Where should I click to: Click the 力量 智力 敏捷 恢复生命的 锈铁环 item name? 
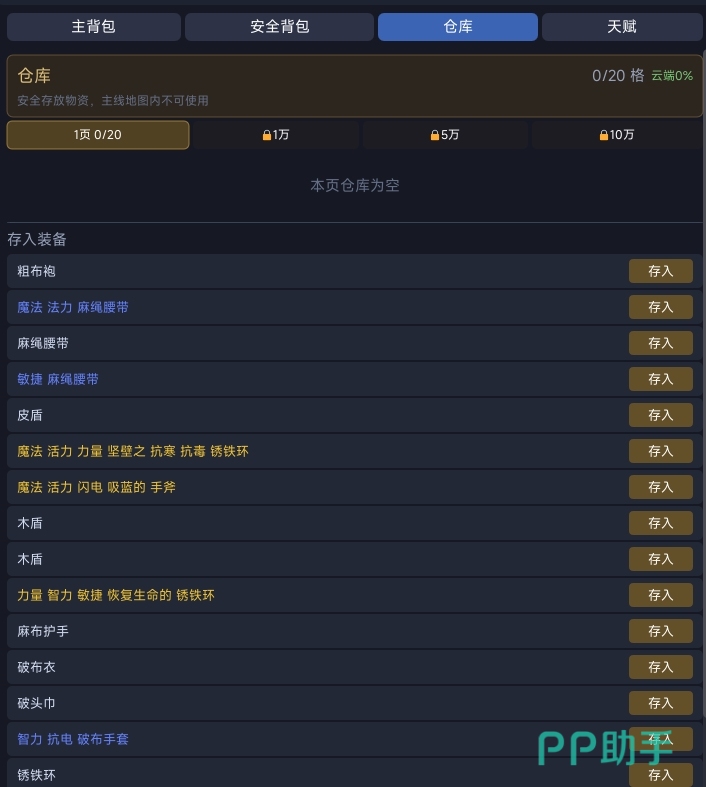click(x=116, y=595)
